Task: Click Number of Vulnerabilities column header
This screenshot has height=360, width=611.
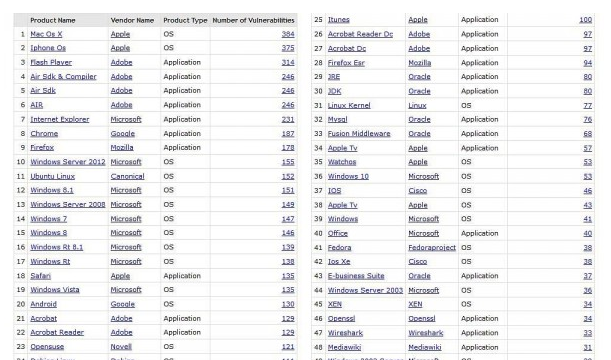Action: pos(253,20)
